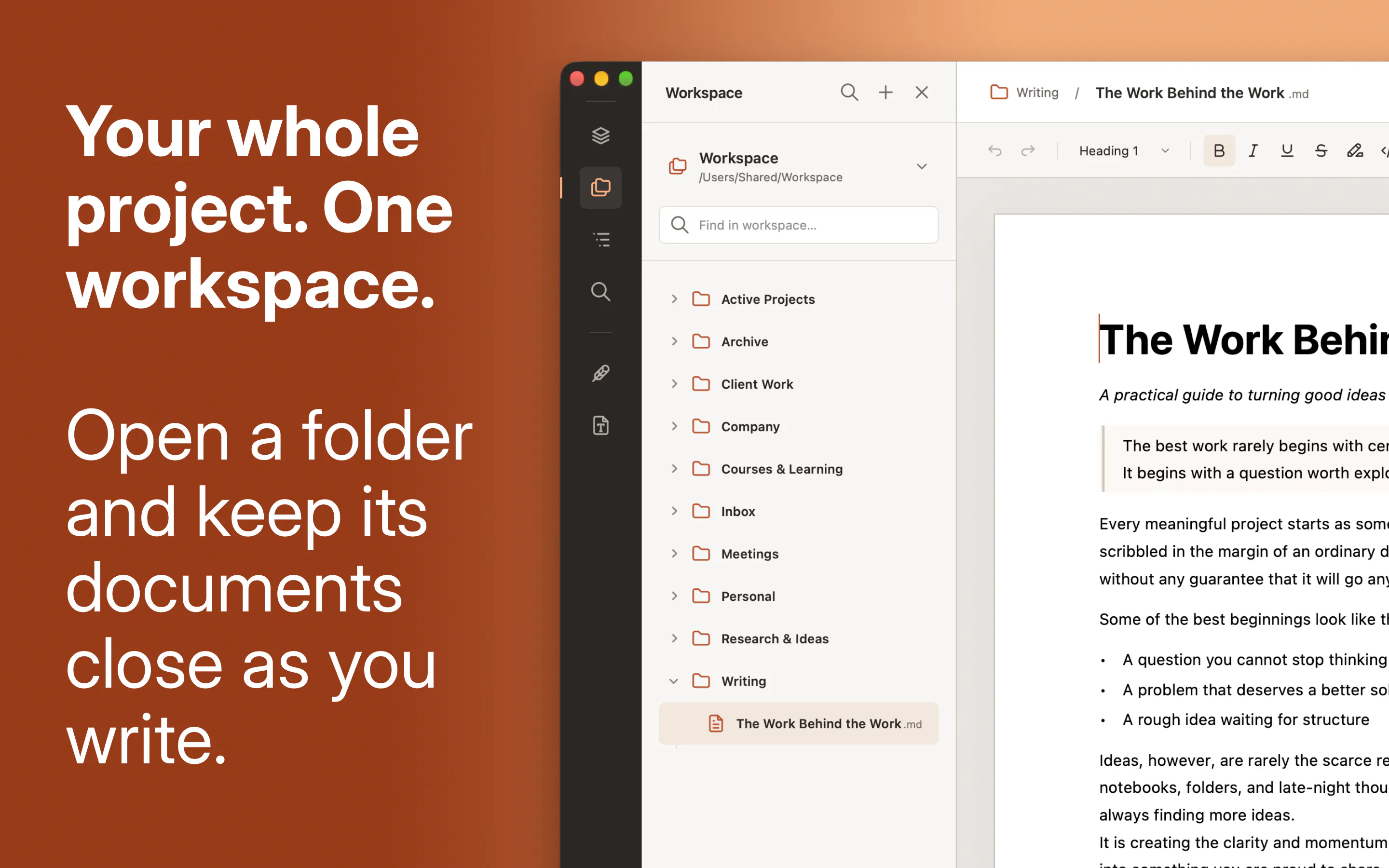Click the Writing breadcrumb link

1037,93
